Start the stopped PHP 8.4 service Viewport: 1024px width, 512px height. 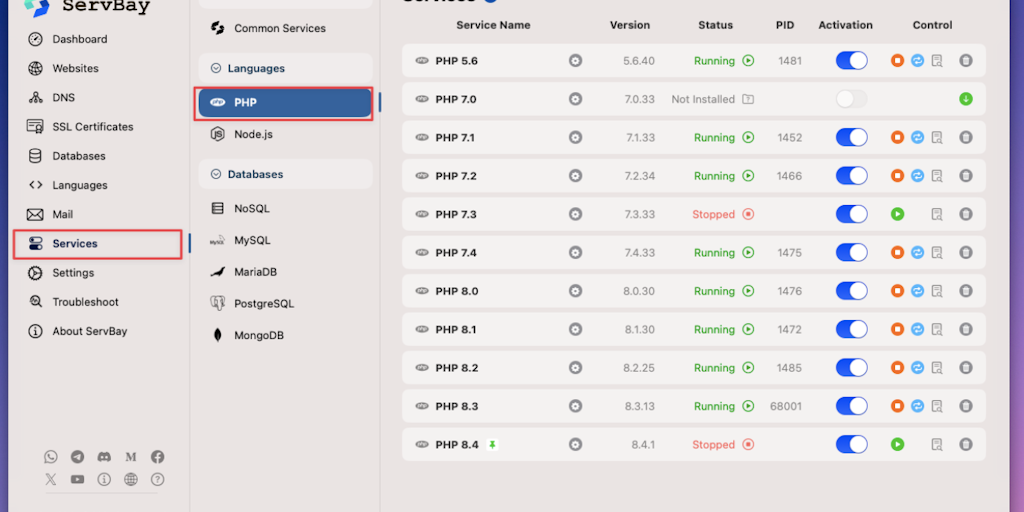(x=897, y=445)
